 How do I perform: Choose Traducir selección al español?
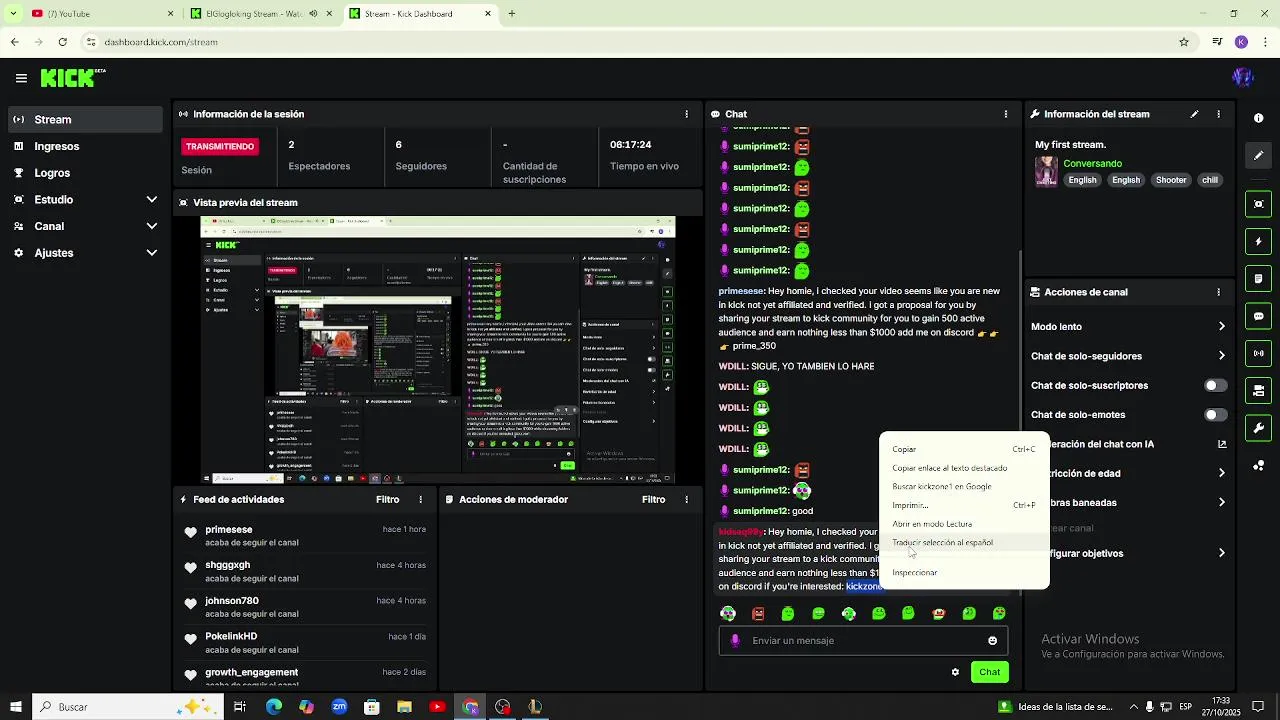point(964,542)
